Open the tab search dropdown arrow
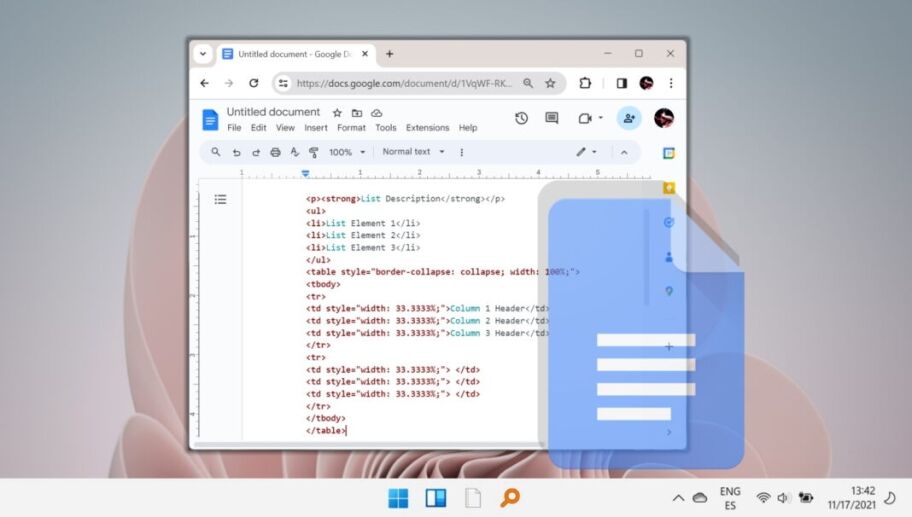The height and width of the screenshot is (517, 912). point(203,54)
